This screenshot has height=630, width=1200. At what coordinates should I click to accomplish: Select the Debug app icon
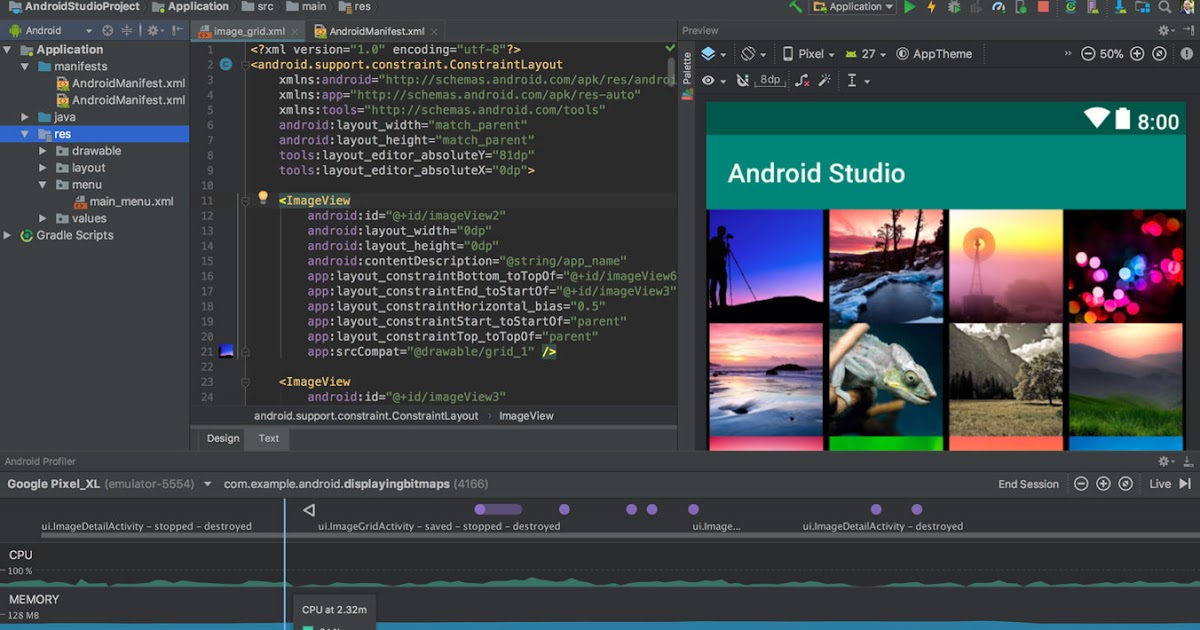953,9
